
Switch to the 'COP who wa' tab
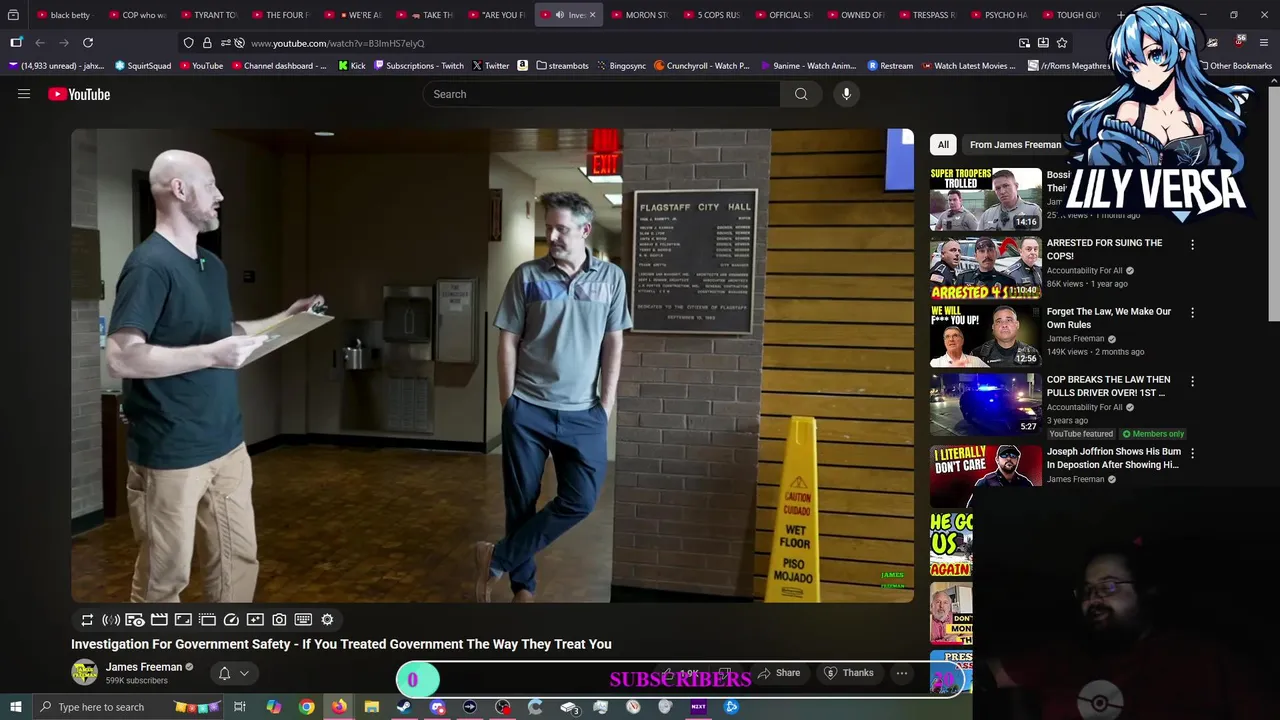[x=136, y=15]
